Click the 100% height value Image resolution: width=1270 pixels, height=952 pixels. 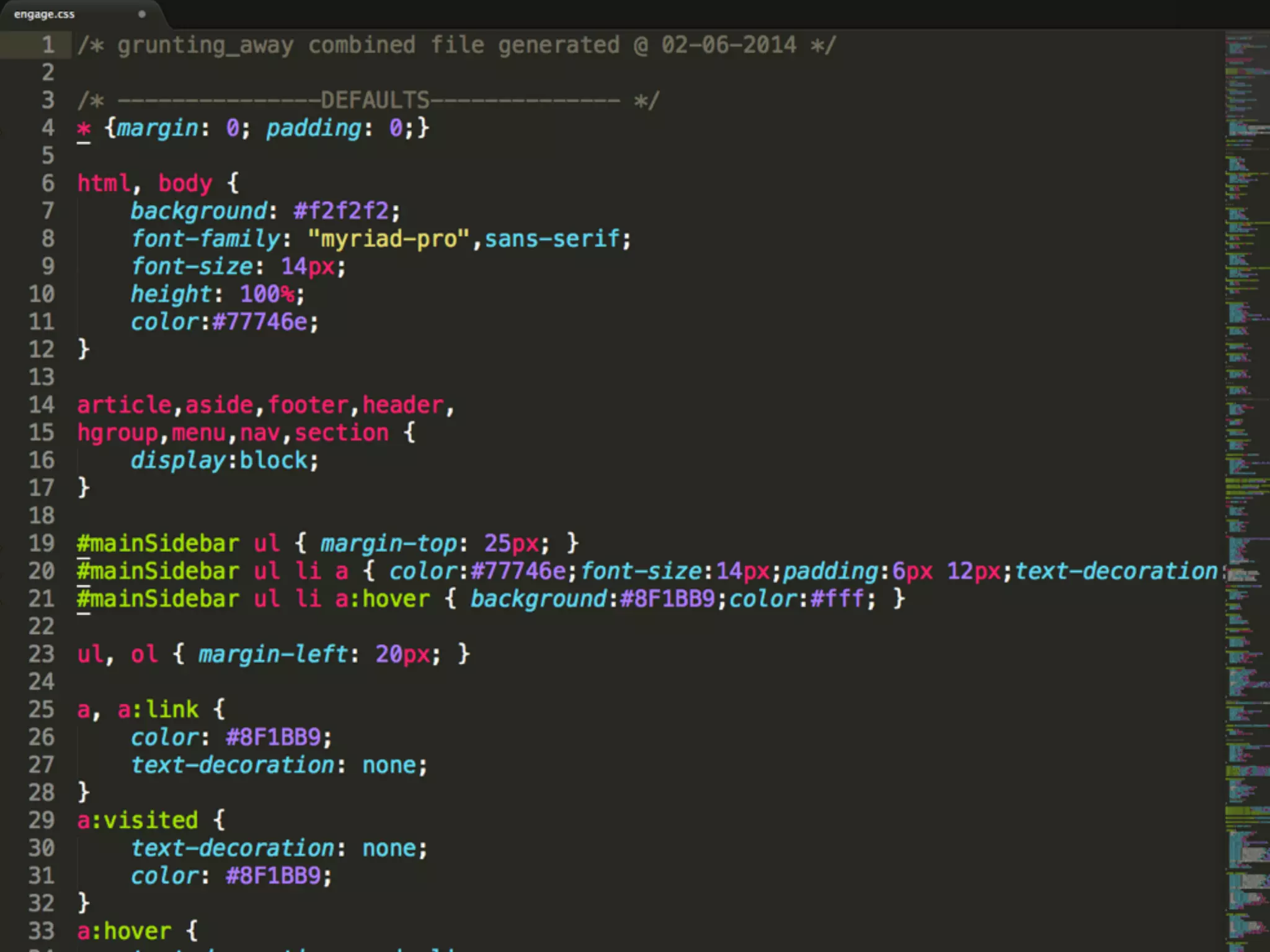coord(267,294)
